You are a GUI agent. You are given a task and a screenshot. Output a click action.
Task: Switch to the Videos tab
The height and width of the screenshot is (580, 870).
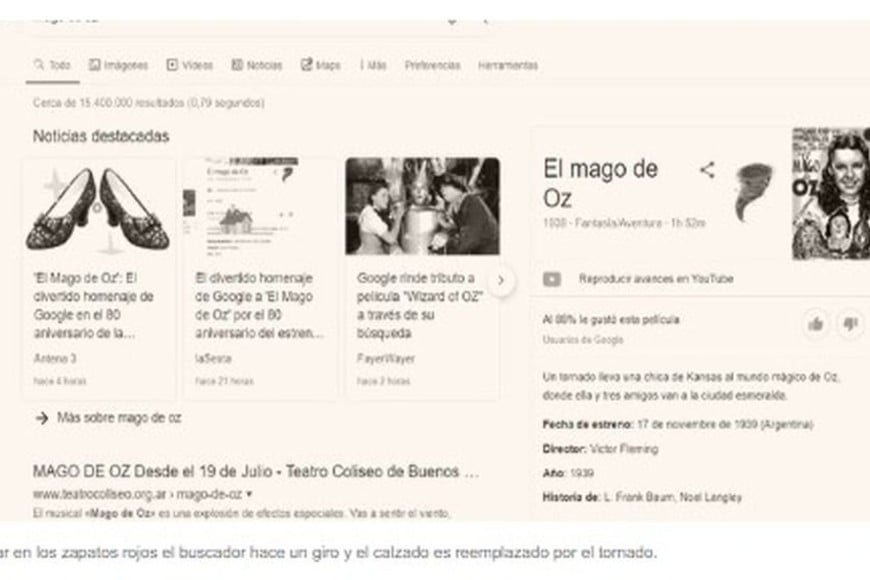[190, 65]
